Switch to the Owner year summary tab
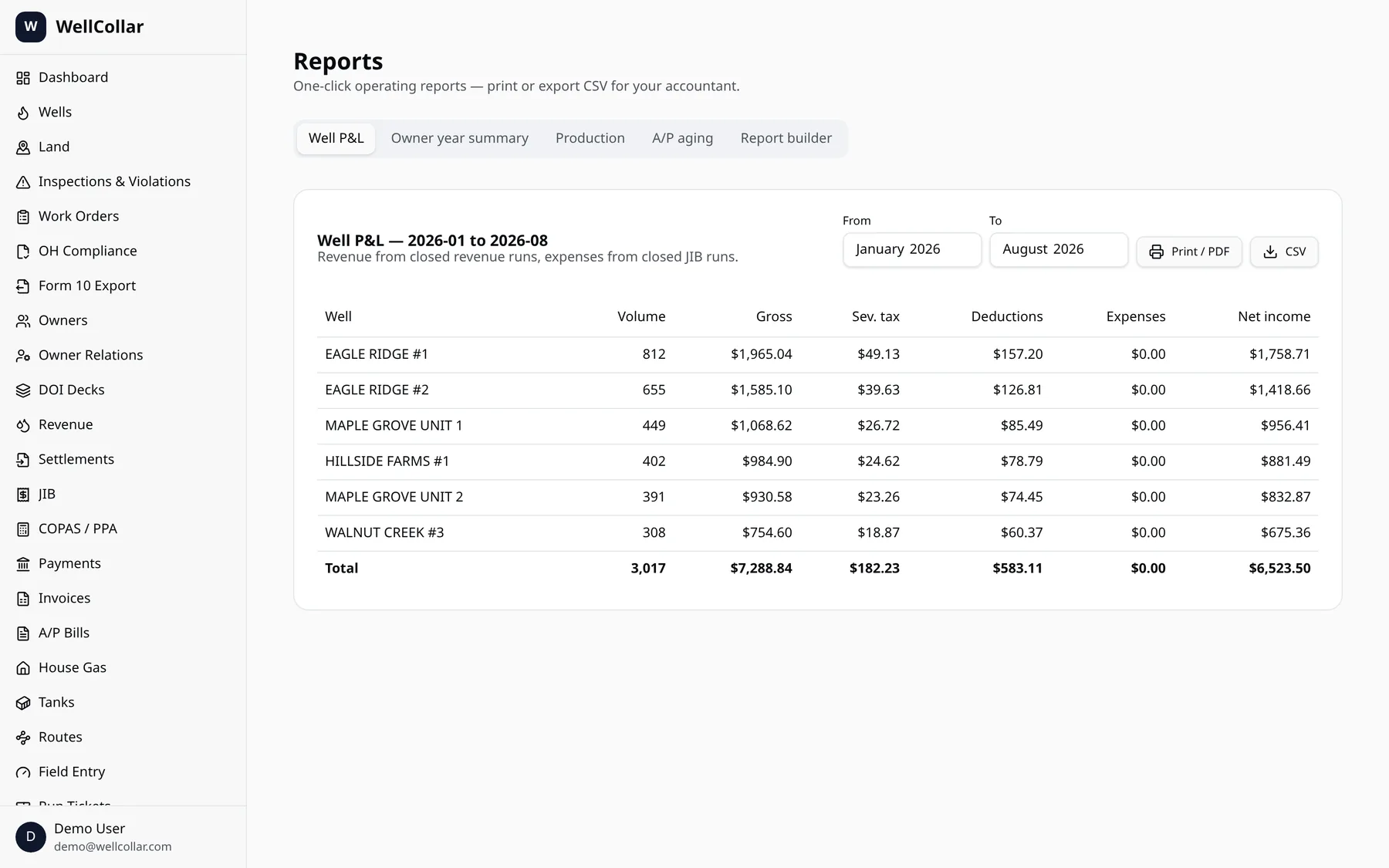The width and height of the screenshot is (1389, 868). point(459,138)
